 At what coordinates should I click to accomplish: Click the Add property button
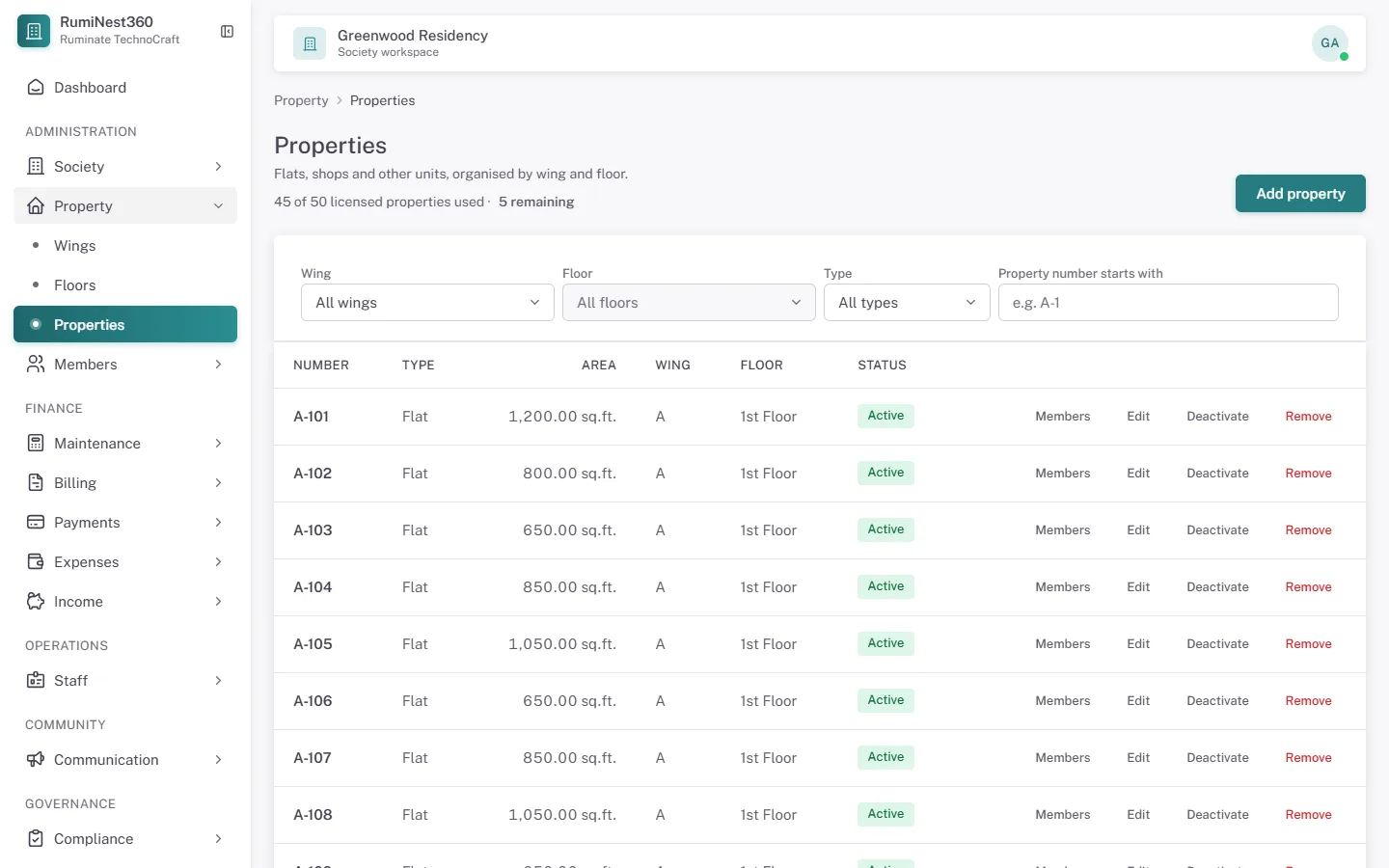tap(1300, 194)
